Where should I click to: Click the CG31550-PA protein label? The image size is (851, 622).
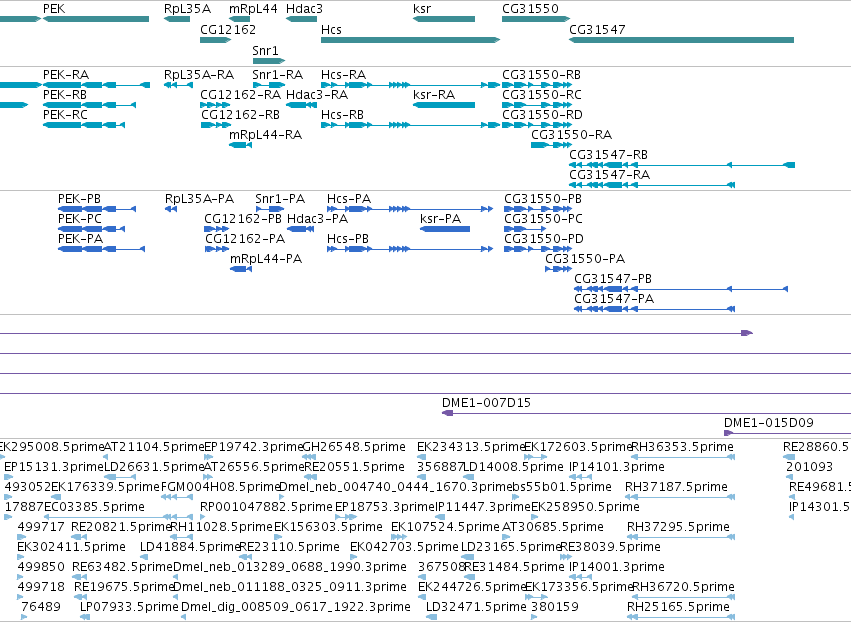pyautogui.click(x=585, y=259)
